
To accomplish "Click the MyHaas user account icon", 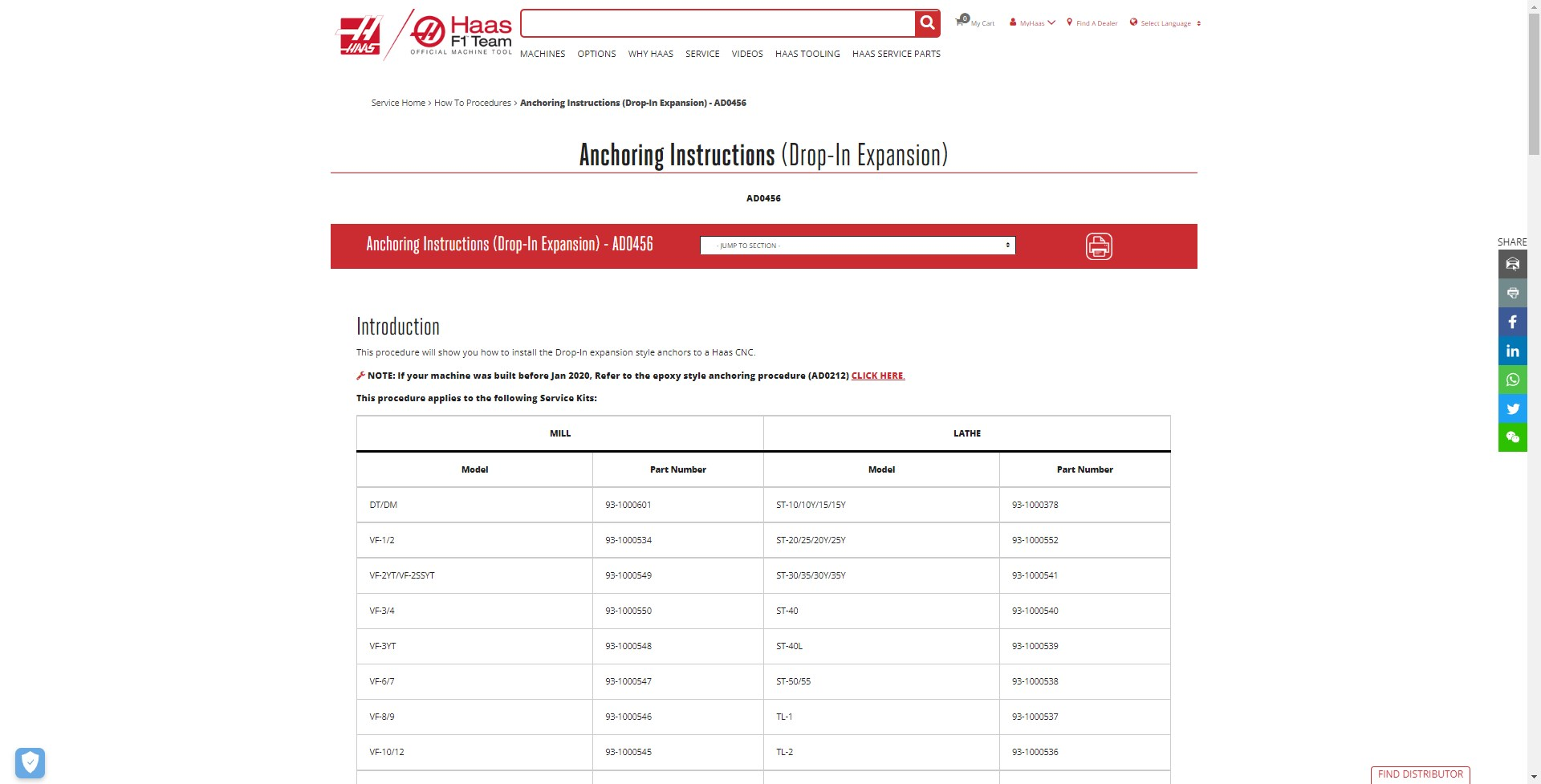I will (1013, 22).
